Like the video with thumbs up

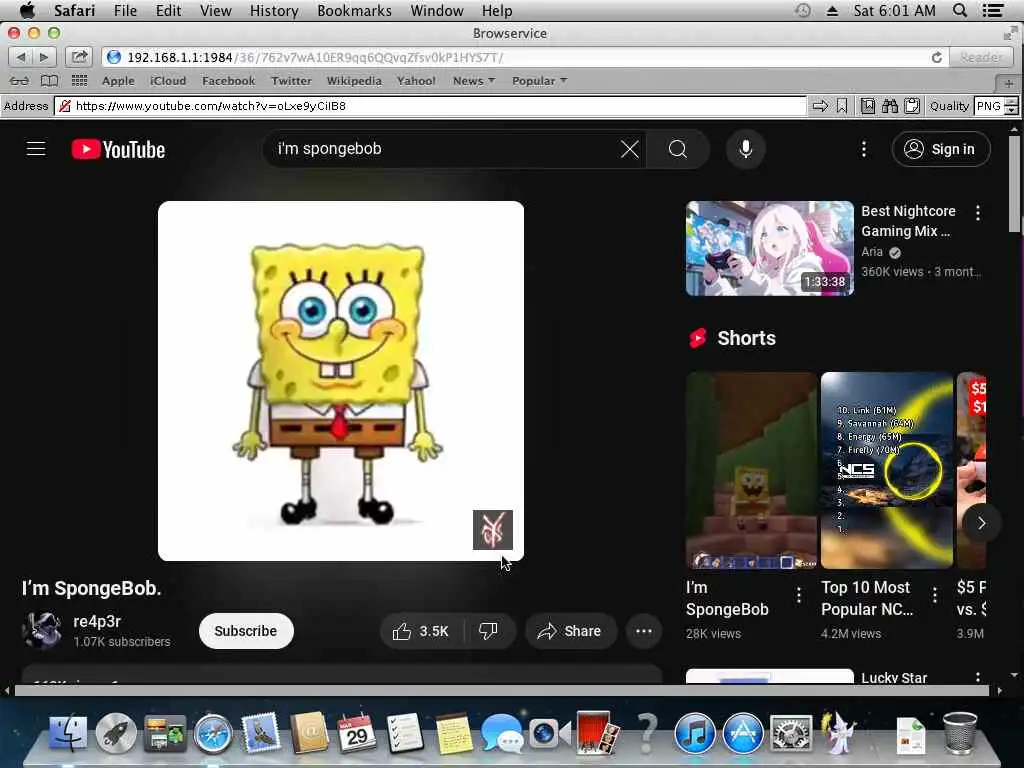pos(421,631)
